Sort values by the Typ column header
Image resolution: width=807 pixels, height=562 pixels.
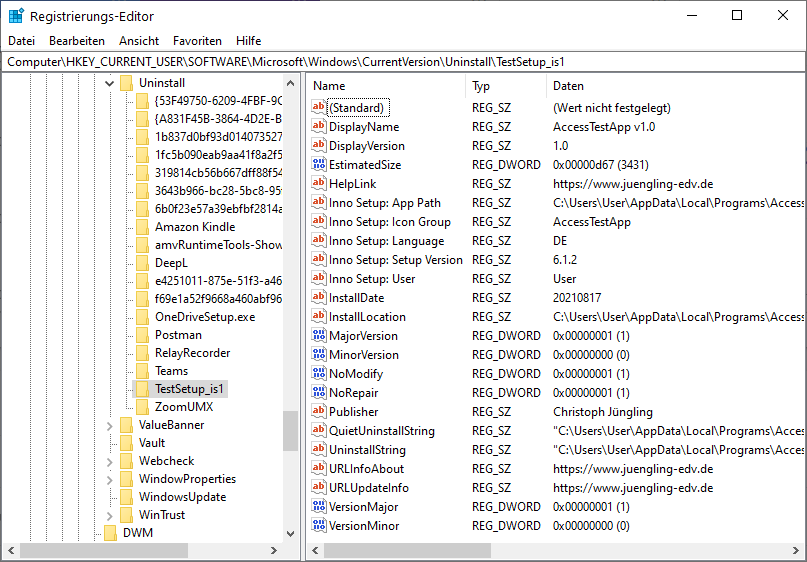click(x=506, y=86)
